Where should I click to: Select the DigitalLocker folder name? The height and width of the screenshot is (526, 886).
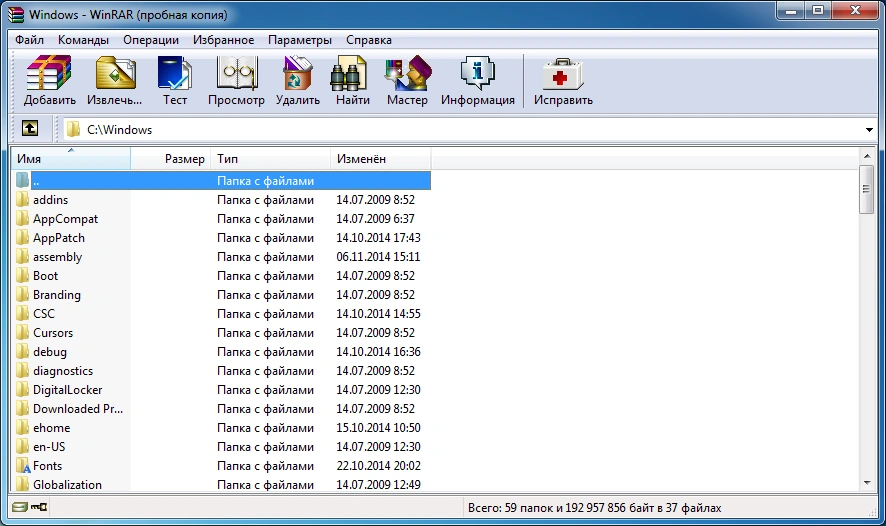point(67,390)
